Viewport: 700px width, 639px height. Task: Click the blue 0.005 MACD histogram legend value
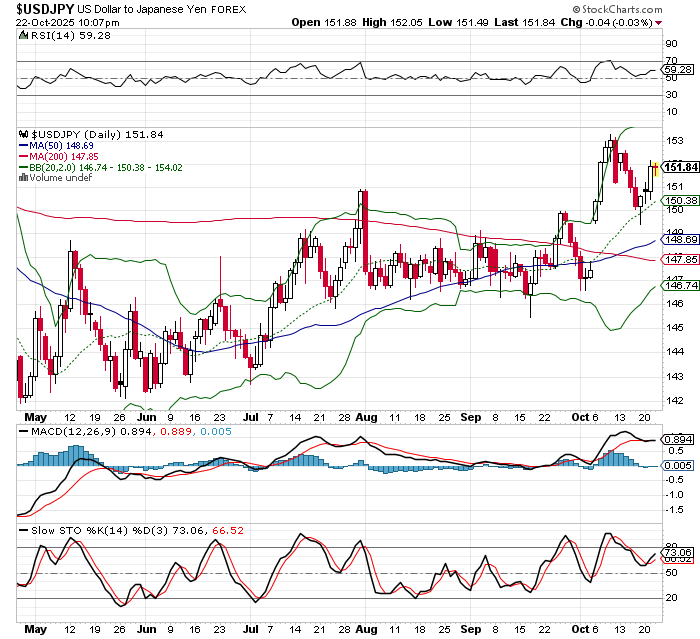pos(216,431)
